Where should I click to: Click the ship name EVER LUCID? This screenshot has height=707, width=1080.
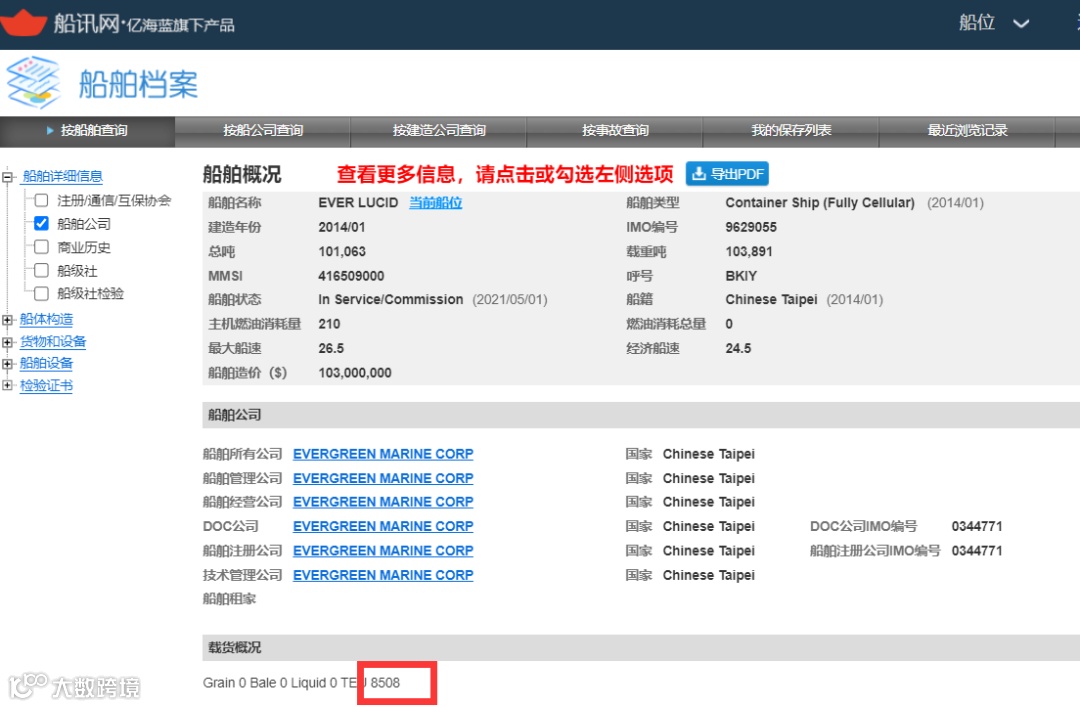coord(358,203)
